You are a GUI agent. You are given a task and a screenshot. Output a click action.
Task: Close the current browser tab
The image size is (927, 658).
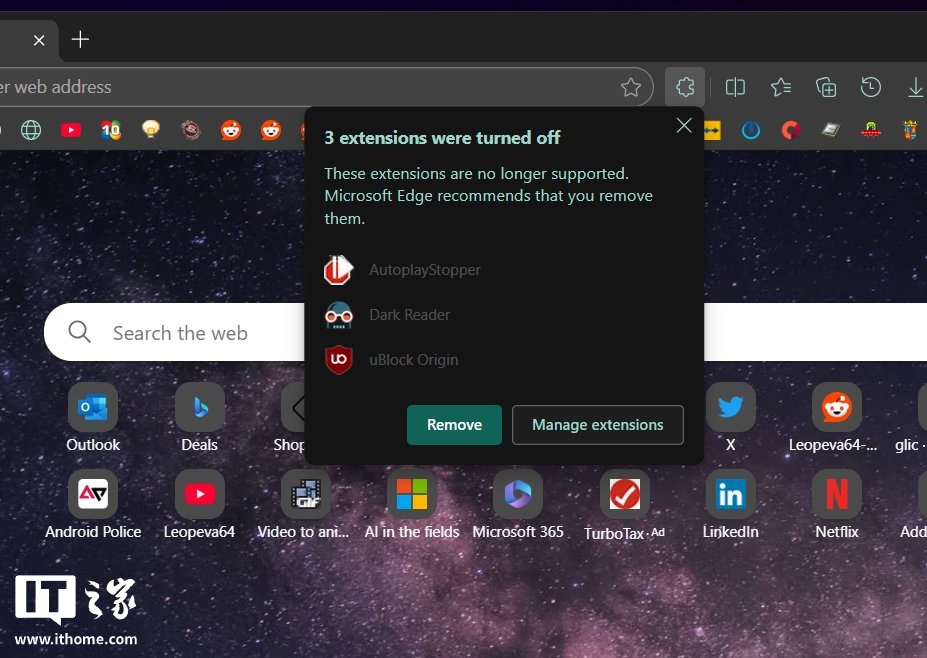coord(39,40)
